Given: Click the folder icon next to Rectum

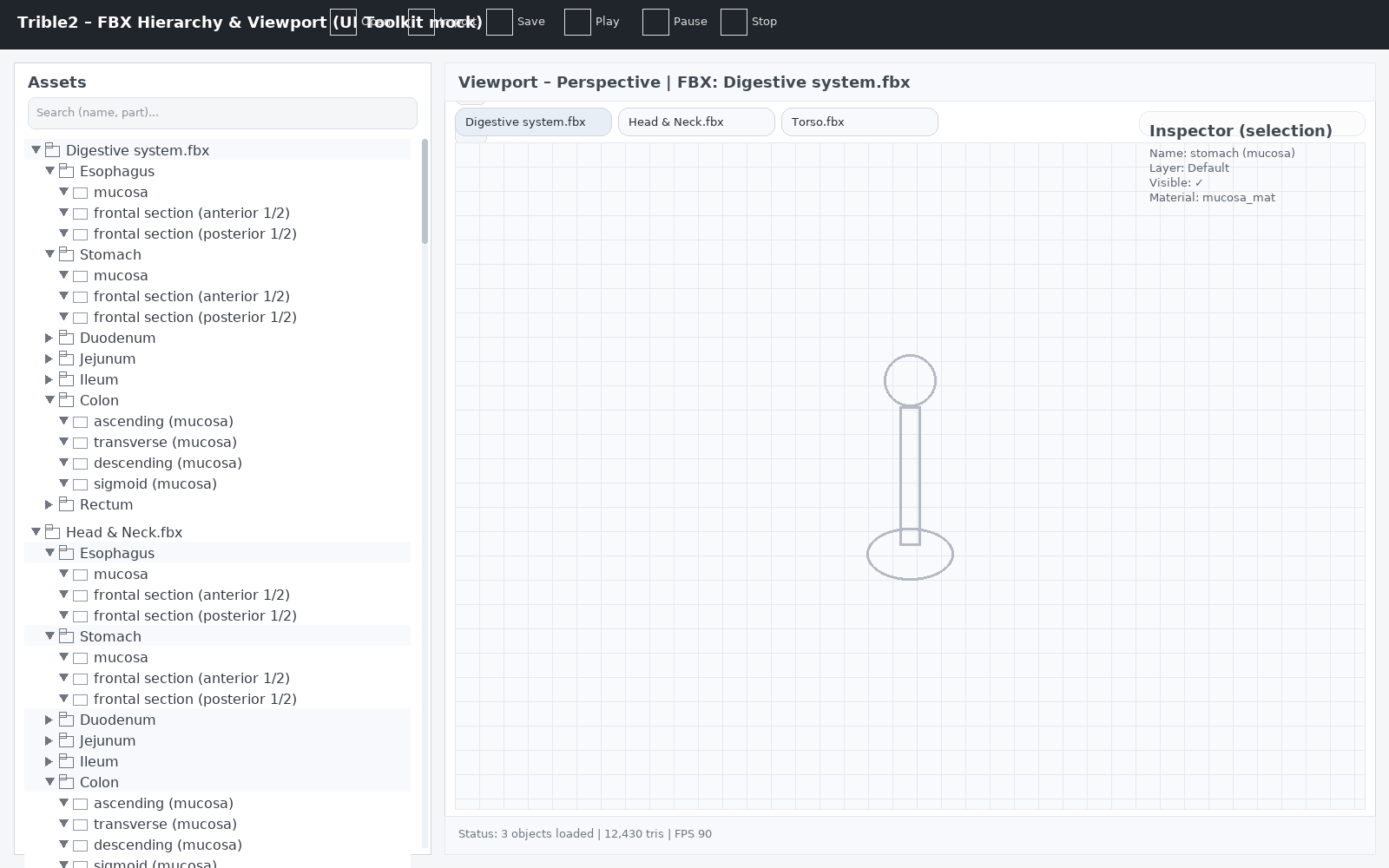Looking at the screenshot, I should [67, 504].
